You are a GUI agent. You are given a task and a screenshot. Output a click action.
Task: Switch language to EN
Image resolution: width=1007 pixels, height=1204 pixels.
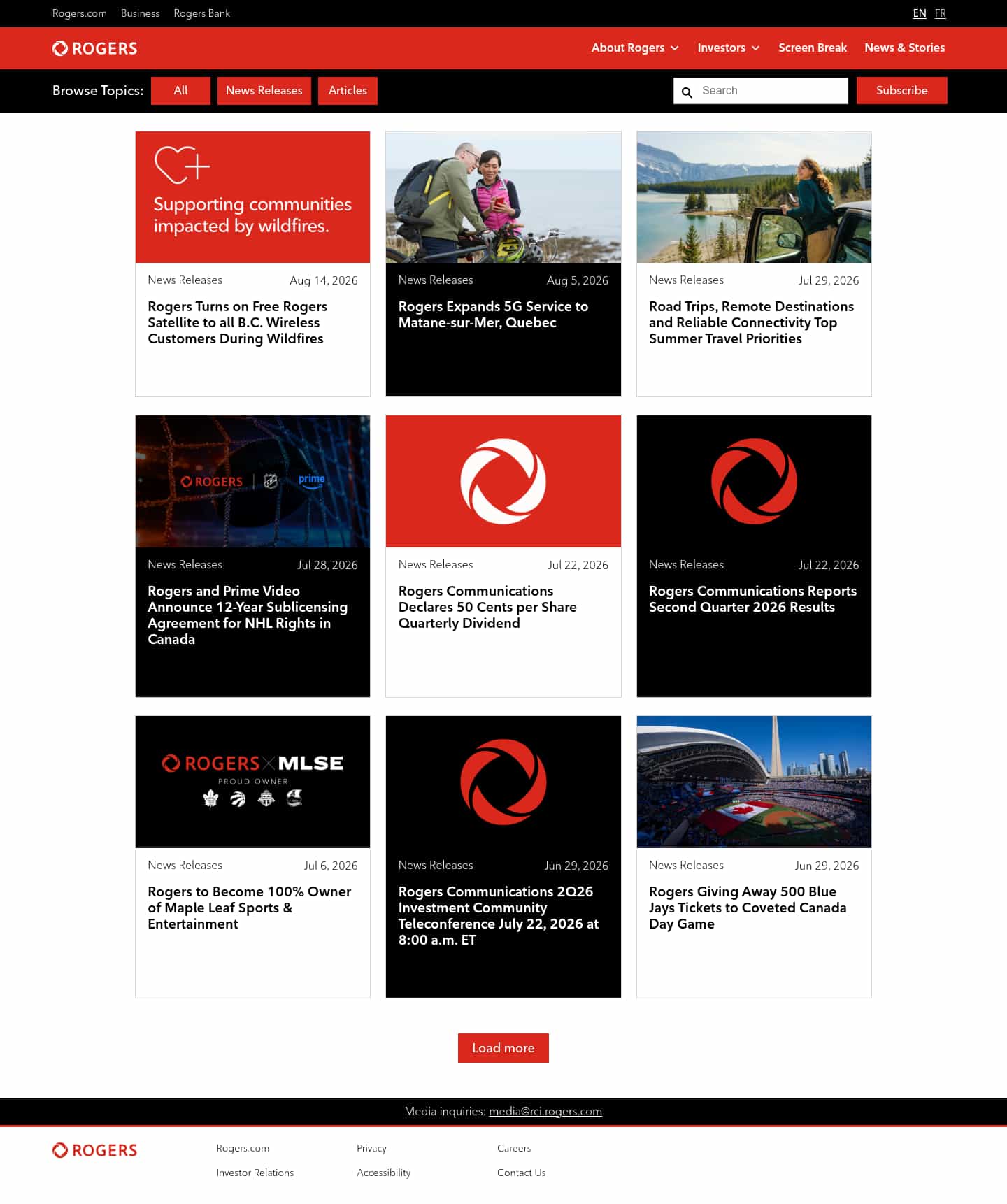click(x=920, y=13)
